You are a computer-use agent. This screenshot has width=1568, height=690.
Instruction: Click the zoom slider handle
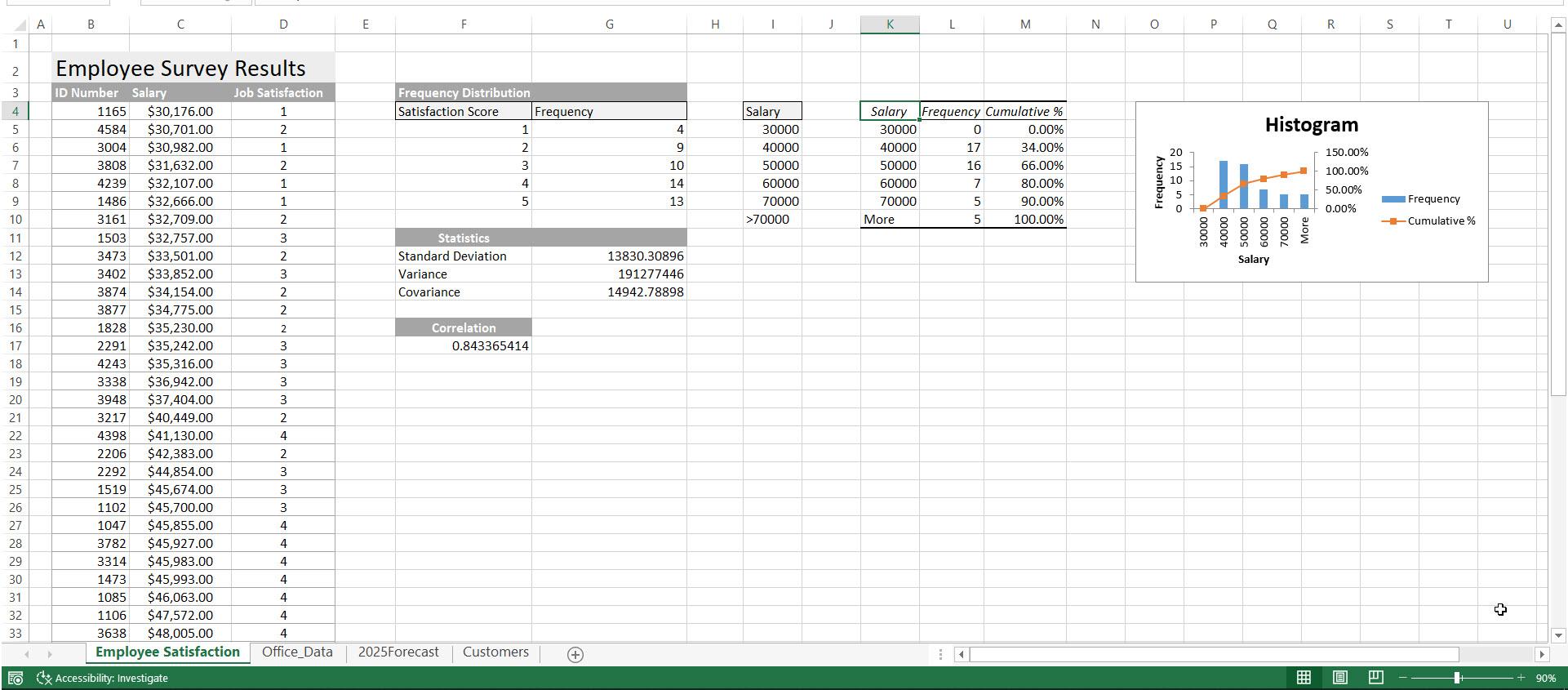(1457, 678)
